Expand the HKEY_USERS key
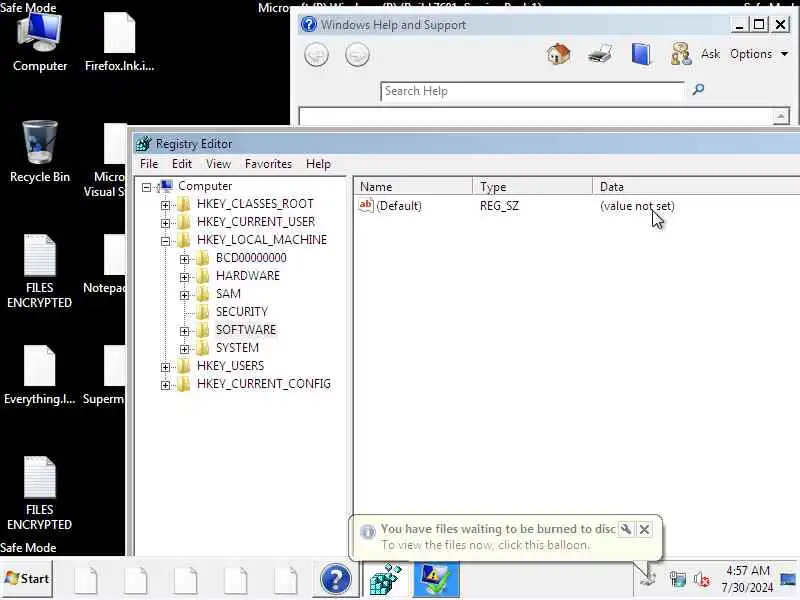Image resolution: width=800 pixels, height=600 pixels. [x=165, y=367]
